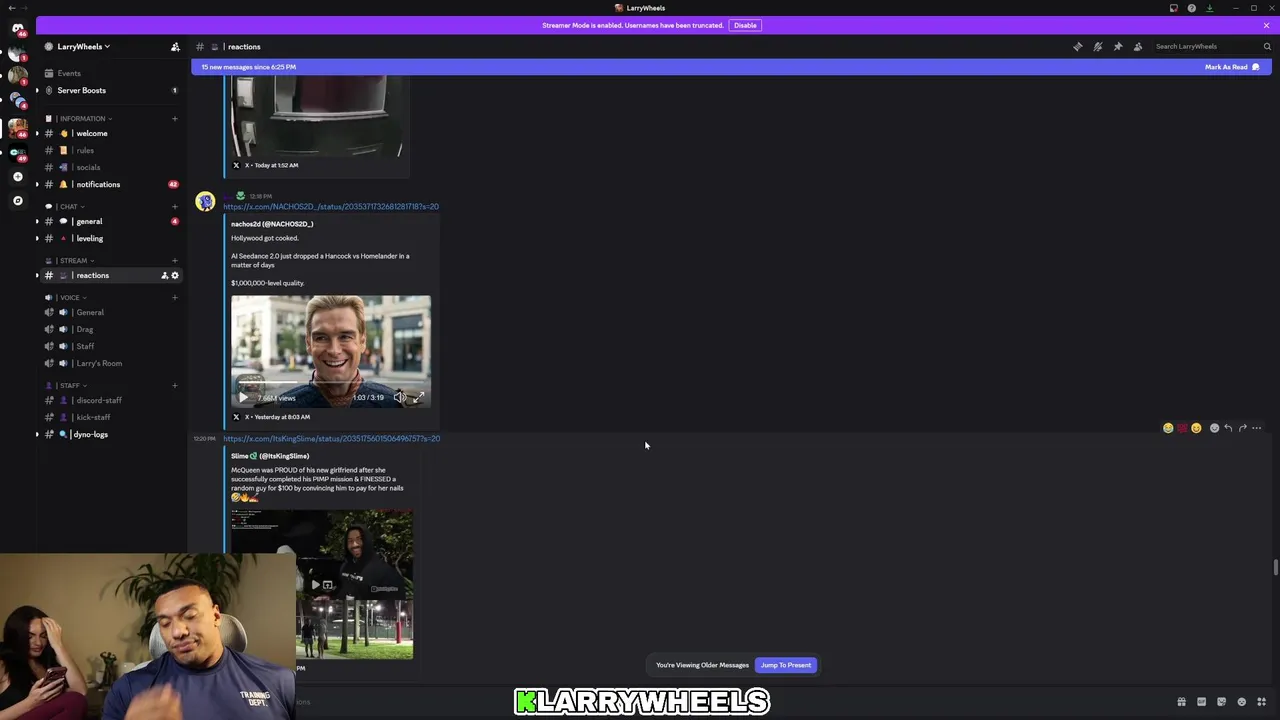Click Jump To Present button
This screenshot has height=720, width=1280.
click(x=786, y=665)
